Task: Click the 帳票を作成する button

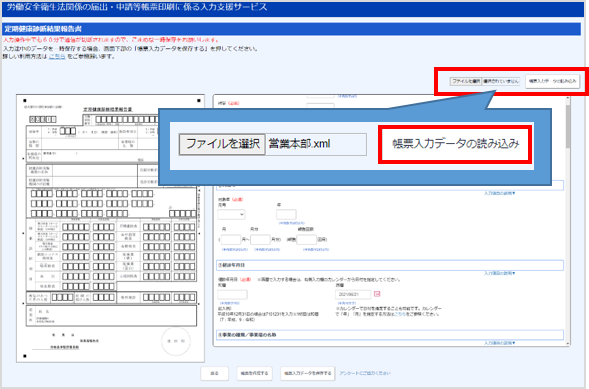Action: coord(254,374)
